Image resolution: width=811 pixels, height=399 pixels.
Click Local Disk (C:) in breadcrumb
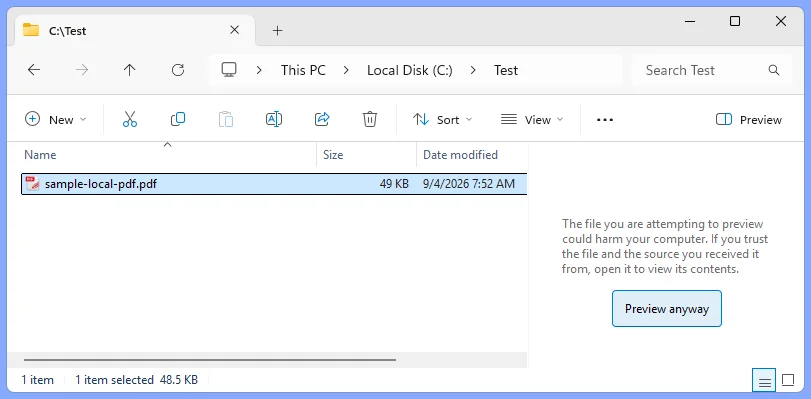click(410, 70)
